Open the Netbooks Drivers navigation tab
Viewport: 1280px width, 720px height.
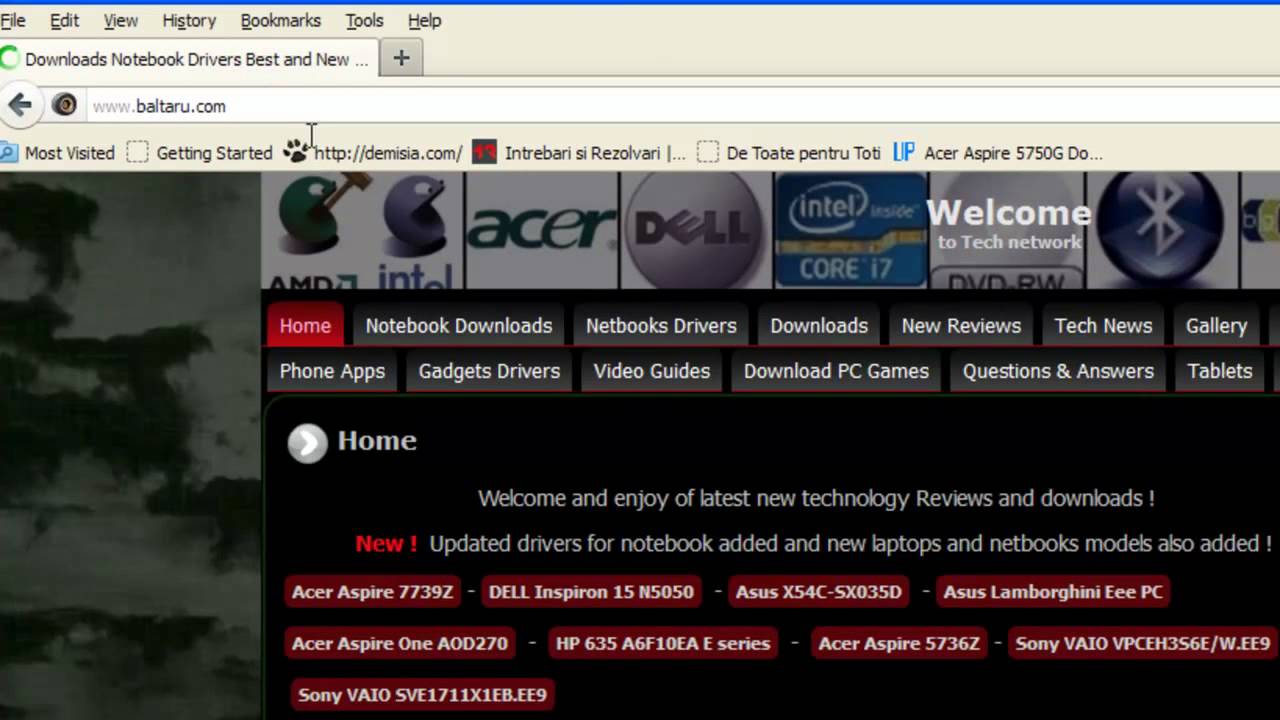click(x=661, y=326)
